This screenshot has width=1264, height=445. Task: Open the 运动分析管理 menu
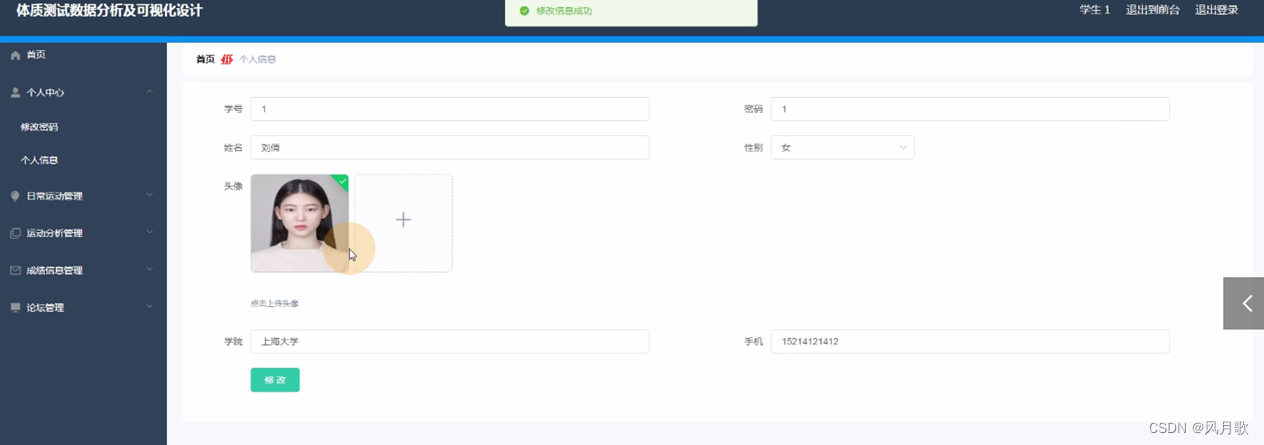83,233
